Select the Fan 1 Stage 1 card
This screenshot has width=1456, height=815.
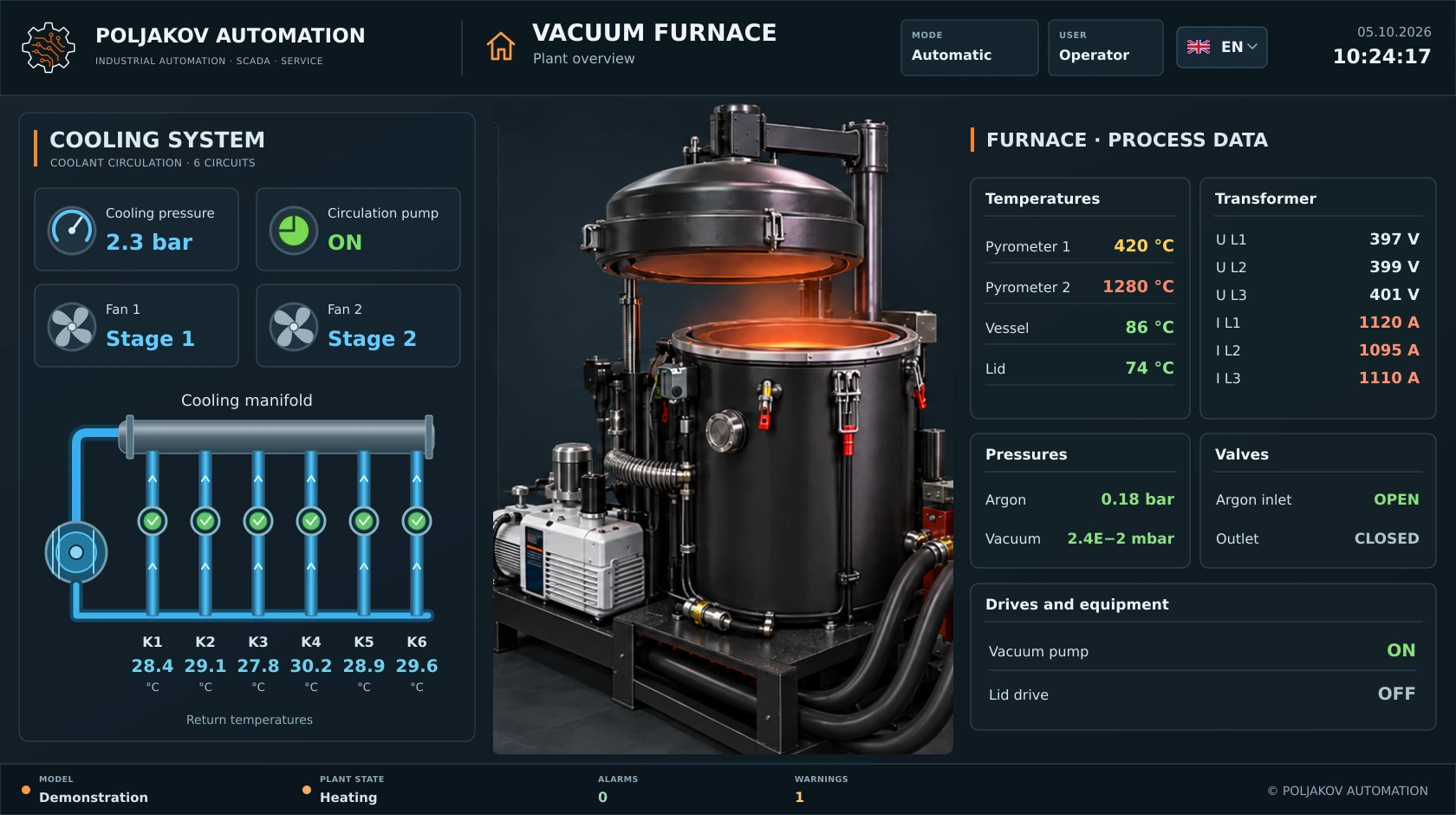click(136, 326)
